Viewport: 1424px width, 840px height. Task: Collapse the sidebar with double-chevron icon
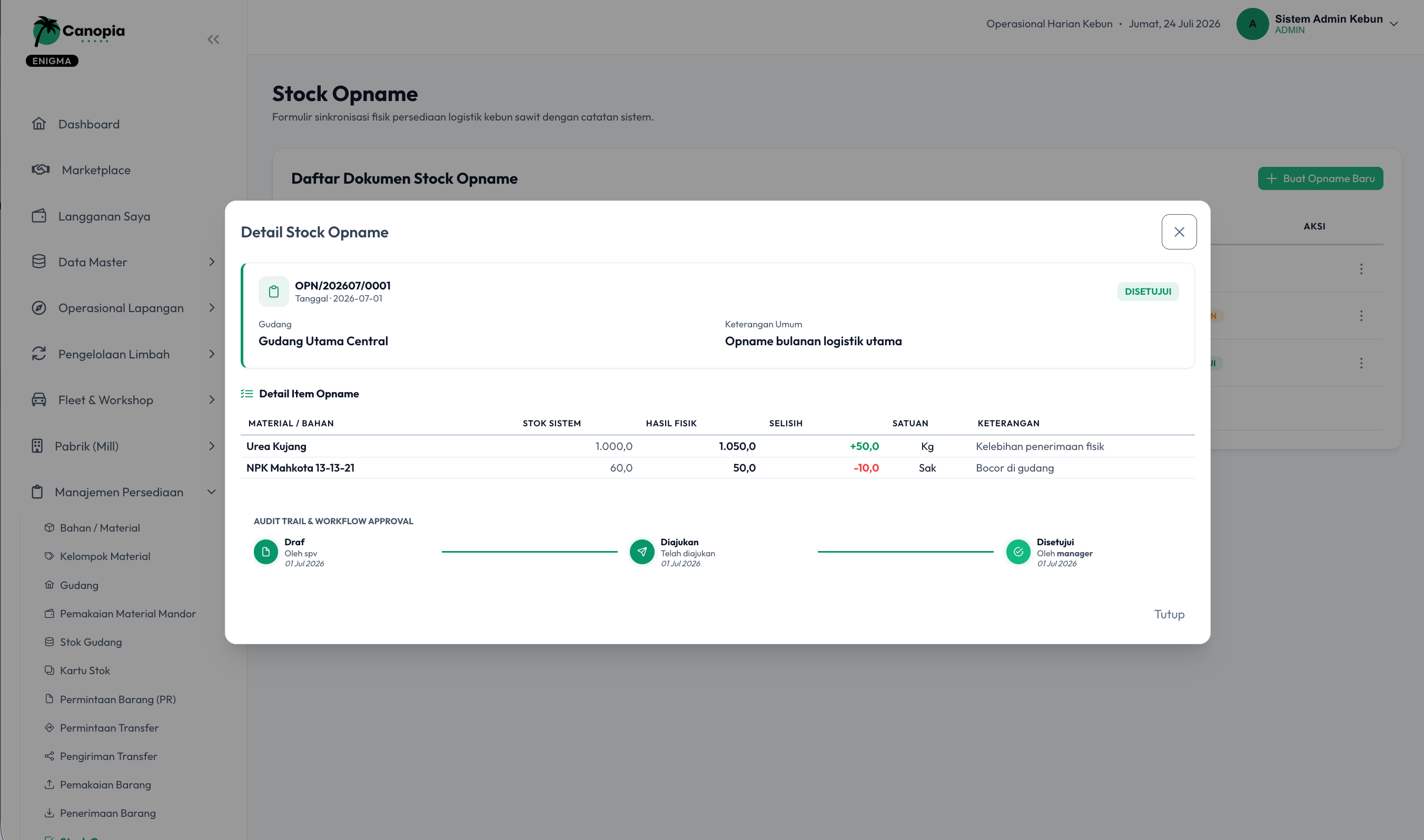coord(213,39)
